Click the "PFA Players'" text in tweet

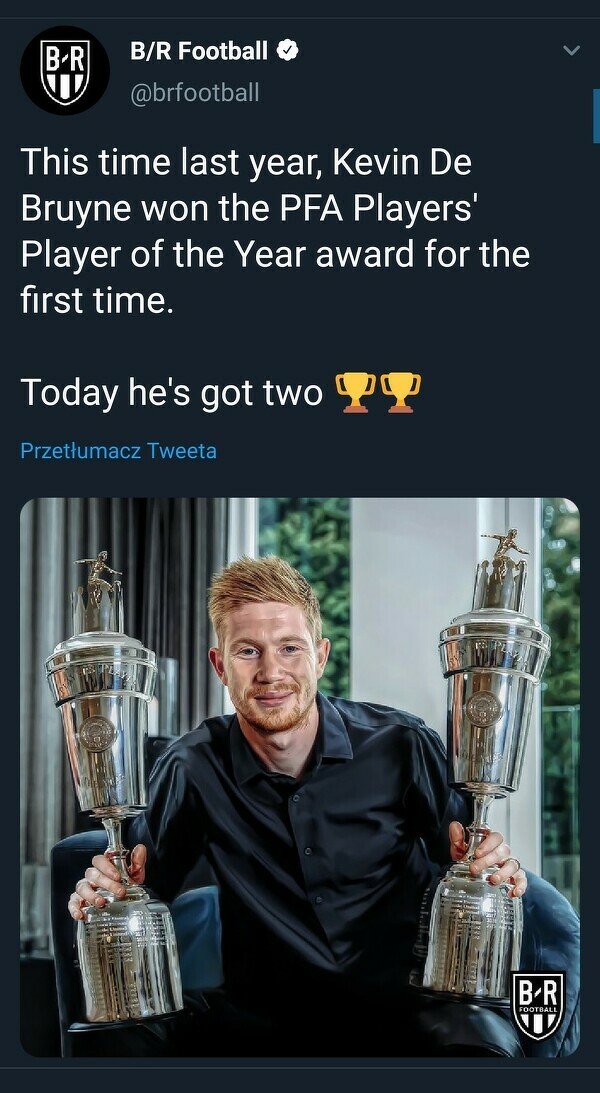coord(378,208)
